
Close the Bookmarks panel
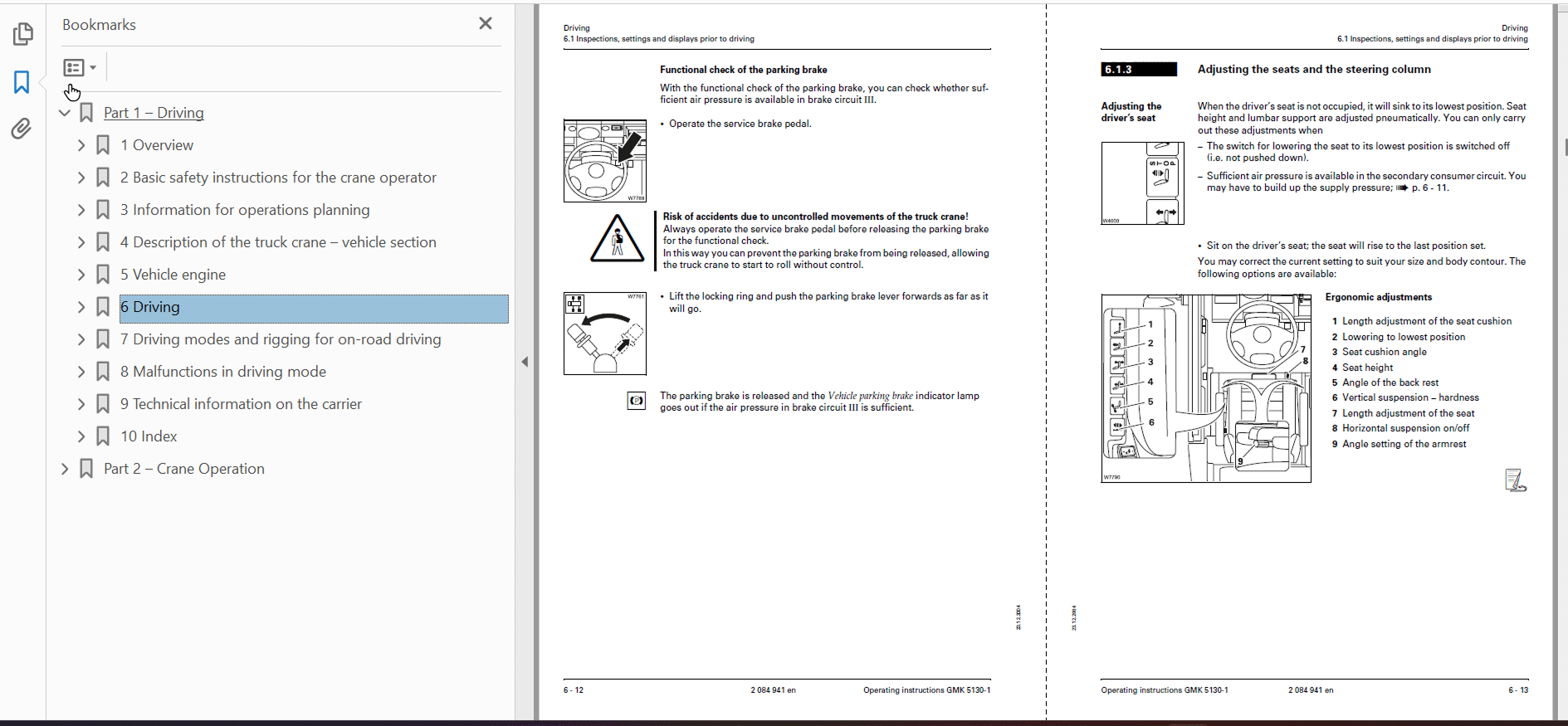486,23
